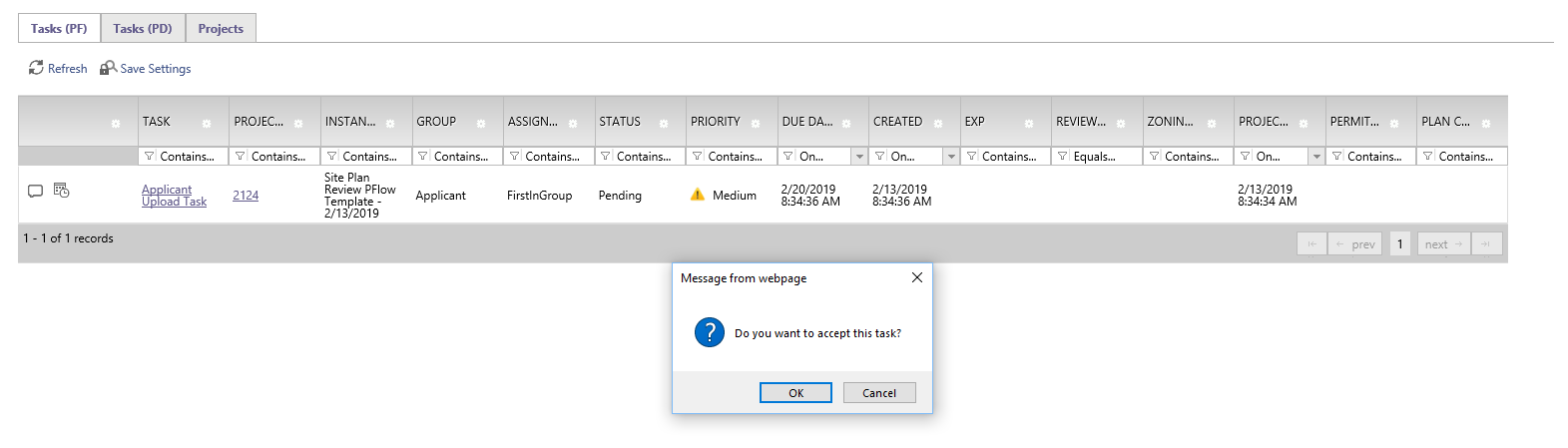Open PRIORITY column settings gear
Viewport: 1568px width, 448px height.
click(756, 124)
